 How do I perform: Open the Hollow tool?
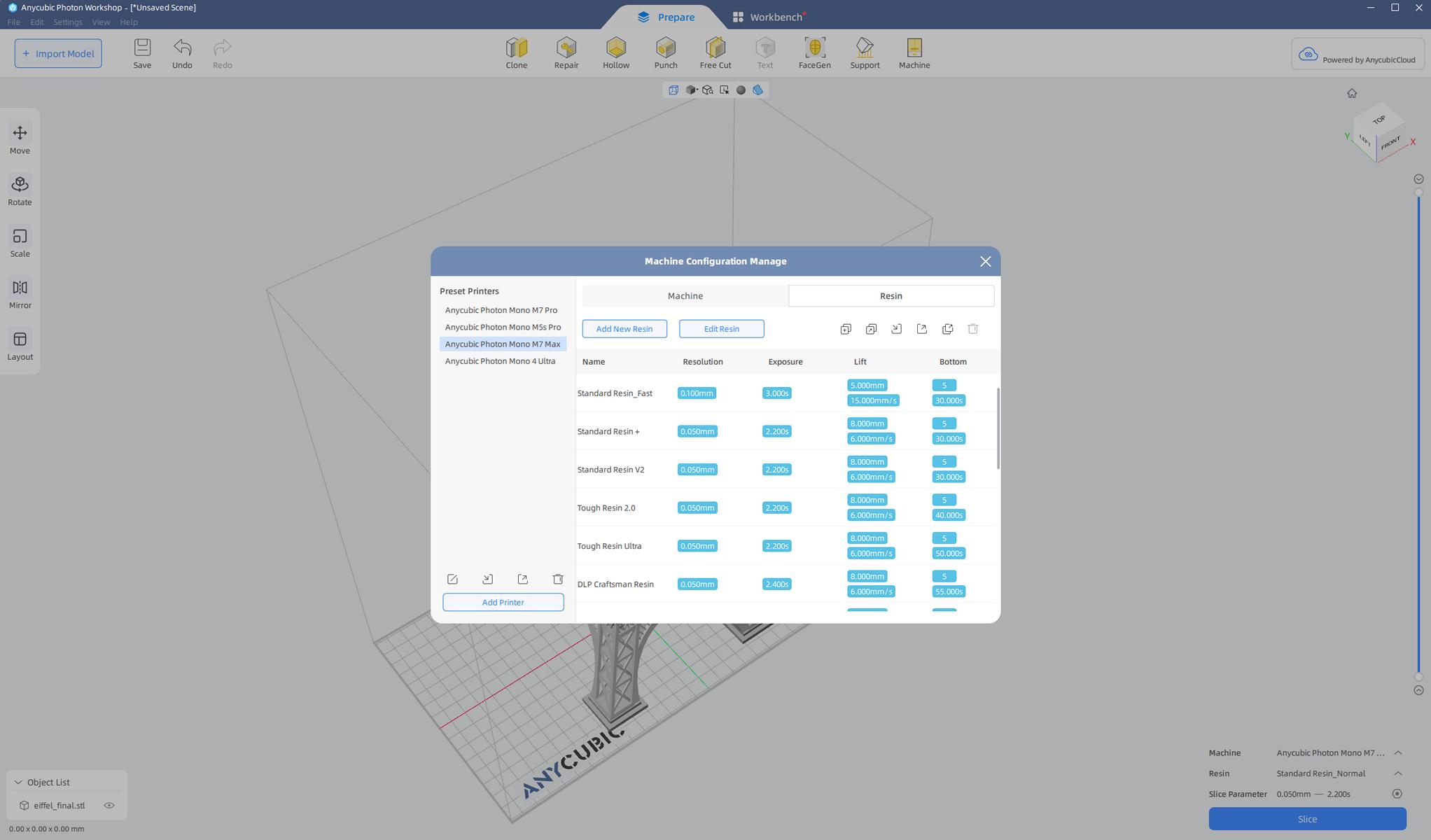[615, 53]
